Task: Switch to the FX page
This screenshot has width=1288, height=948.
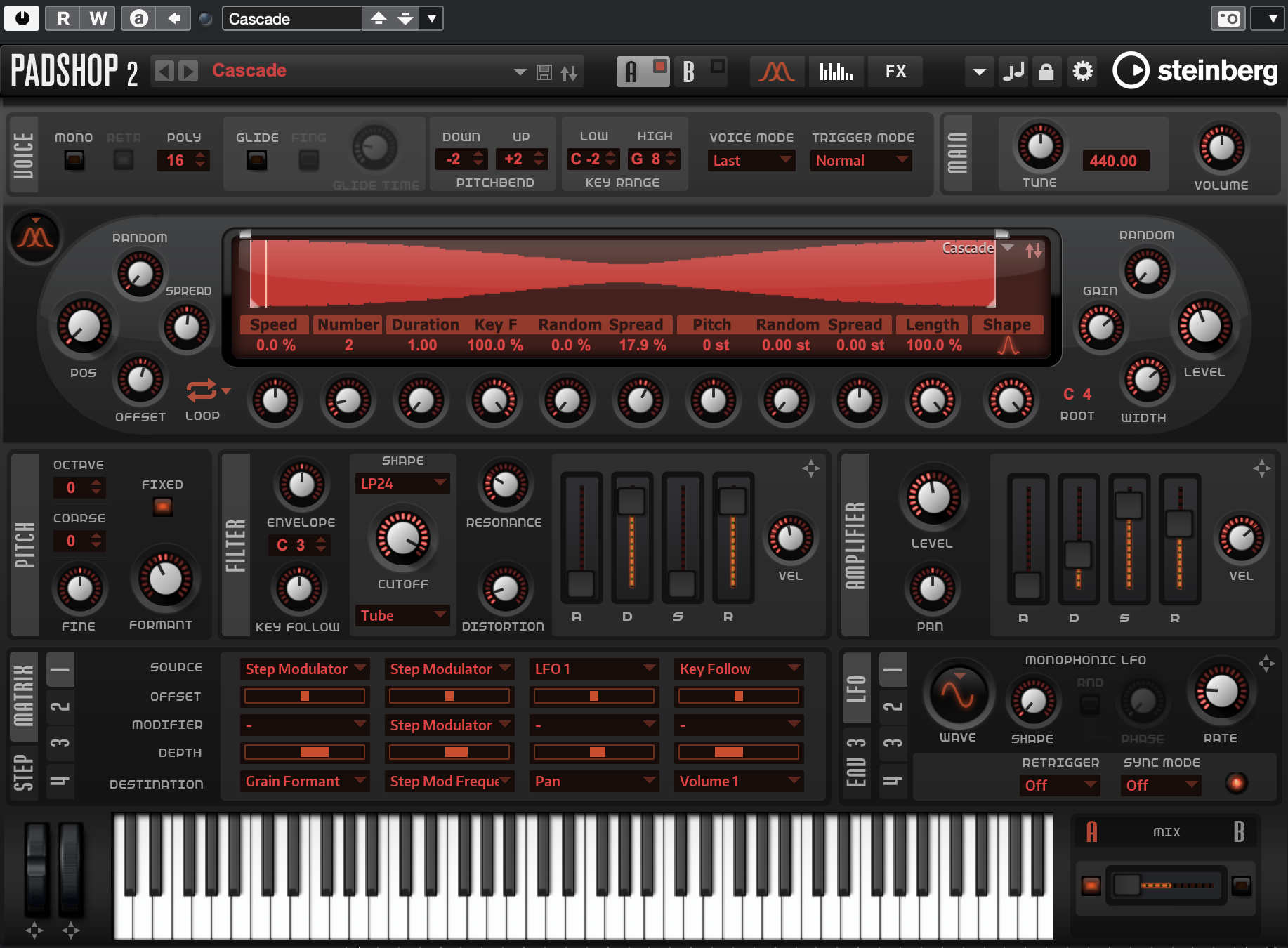Action: [x=895, y=71]
